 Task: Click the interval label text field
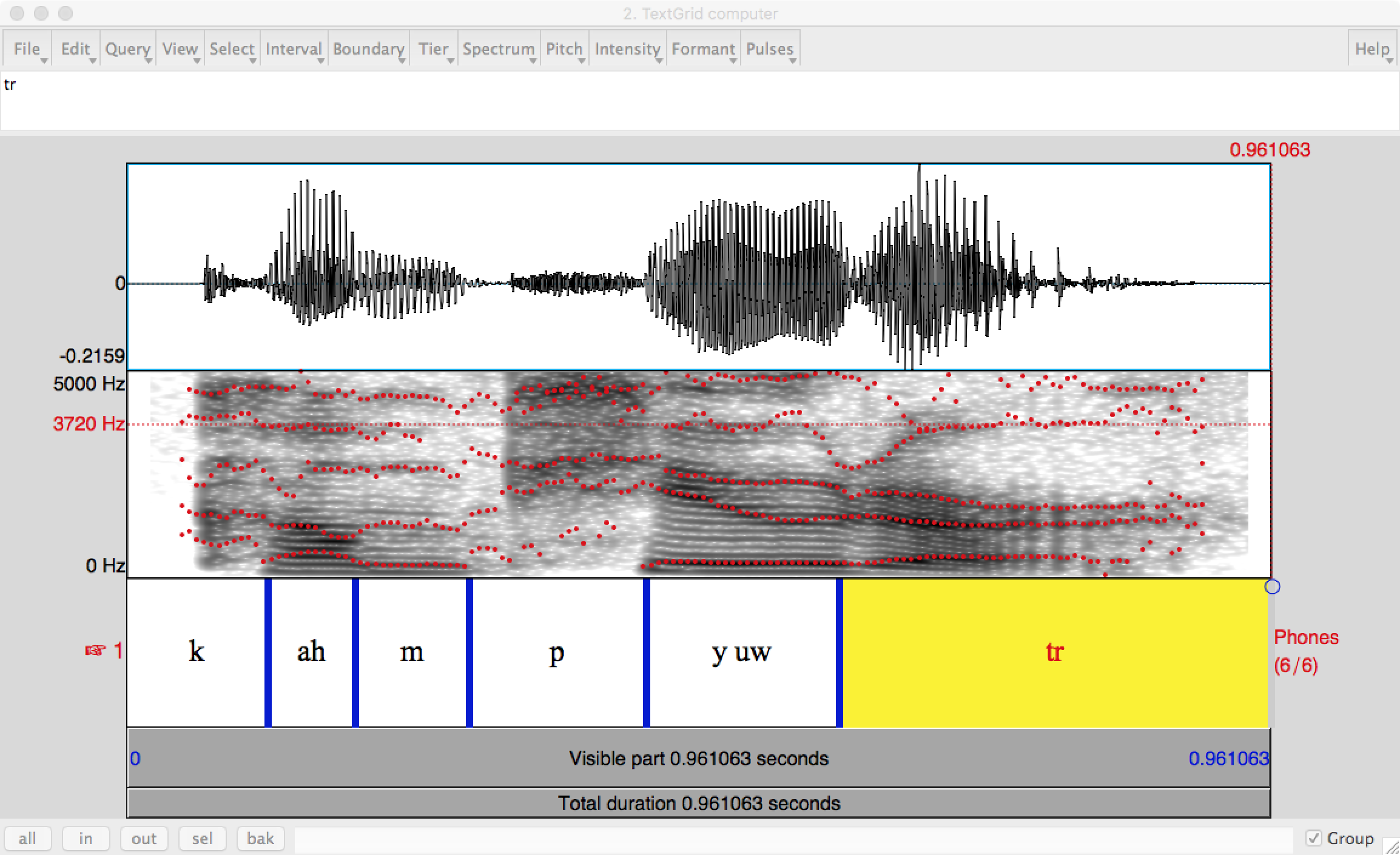698,101
